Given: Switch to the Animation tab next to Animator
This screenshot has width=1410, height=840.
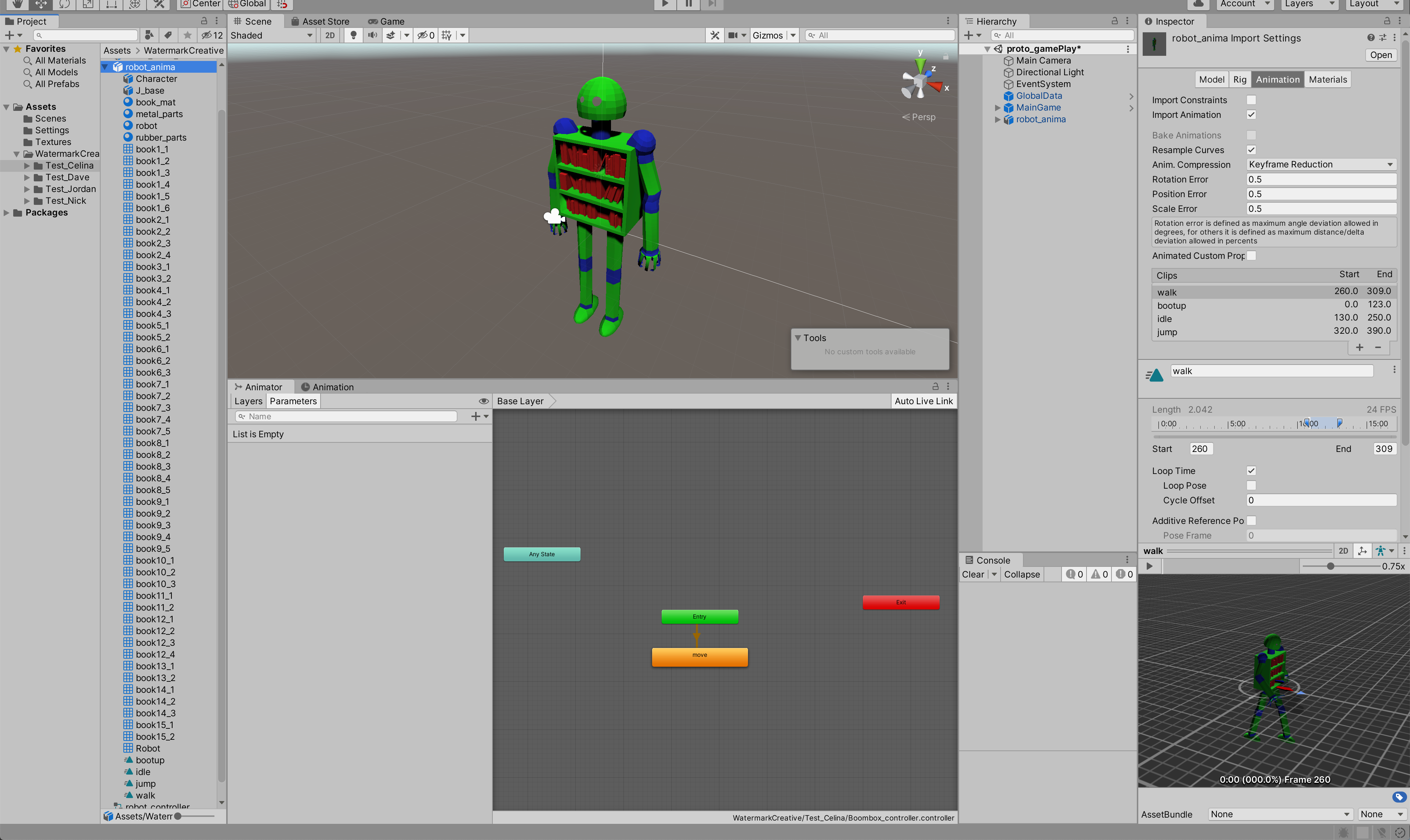Looking at the screenshot, I should pyautogui.click(x=333, y=387).
